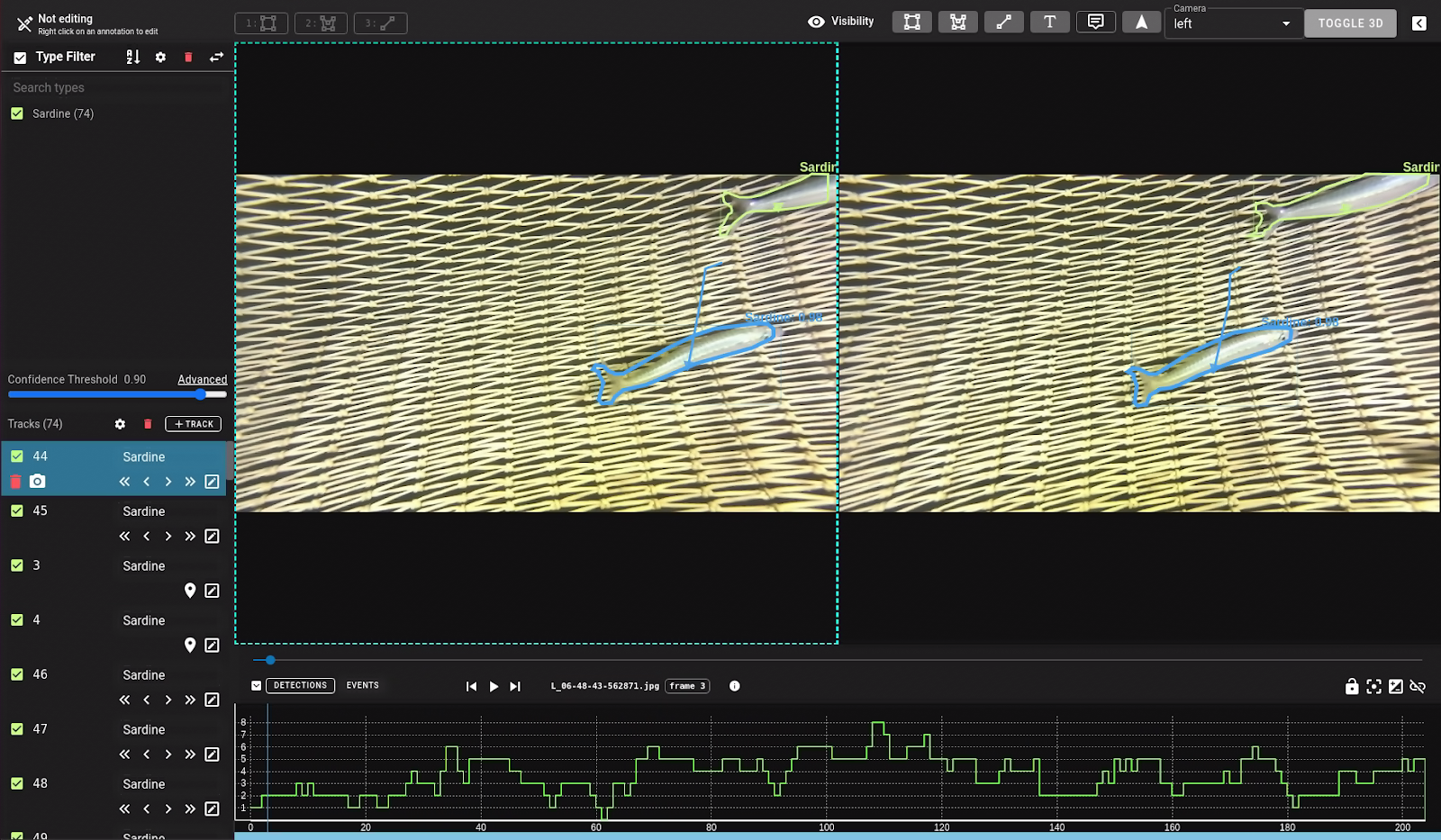Open the Camera dropdown showing left

(x=1232, y=23)
